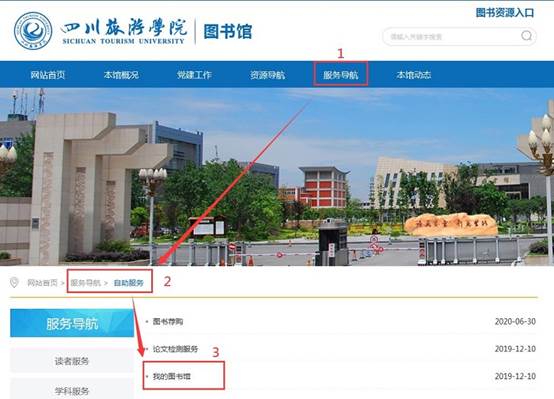Select 服务导航 in navigation bar
Screen dimensions: 554x399
[341, 75]
